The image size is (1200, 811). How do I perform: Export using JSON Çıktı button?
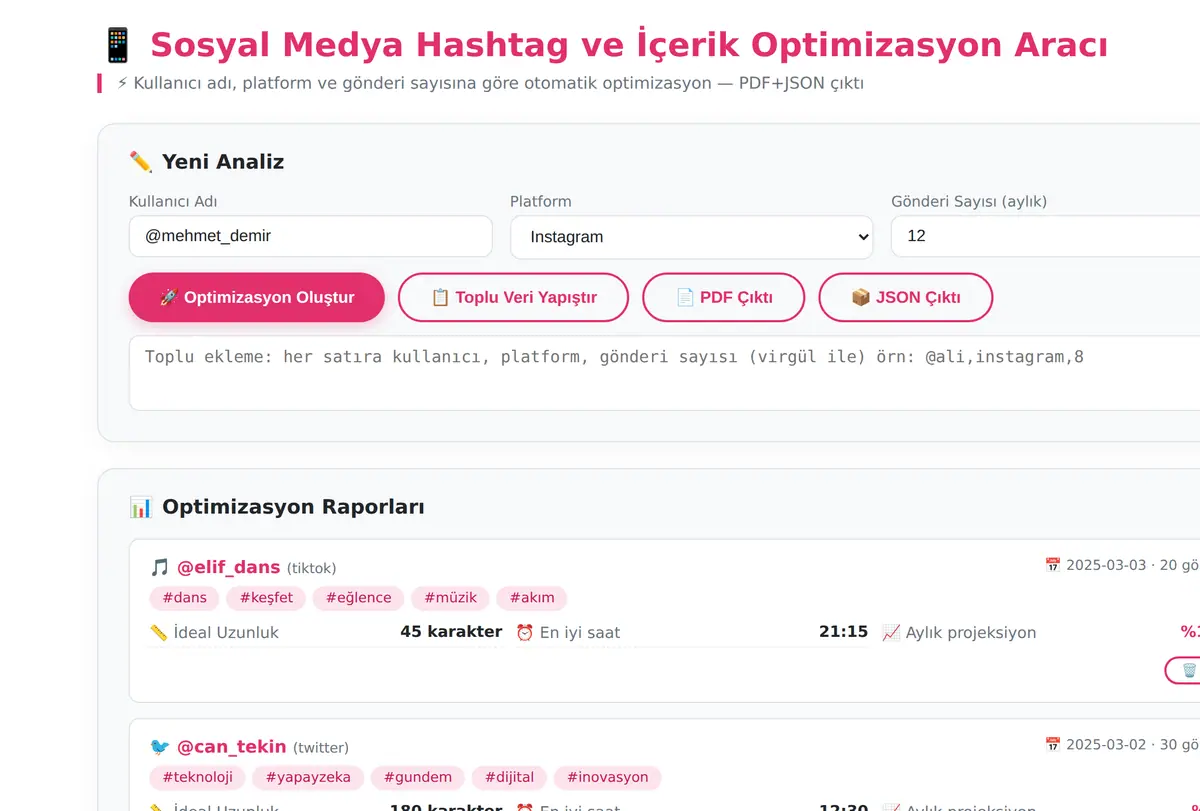coord(905,297)
